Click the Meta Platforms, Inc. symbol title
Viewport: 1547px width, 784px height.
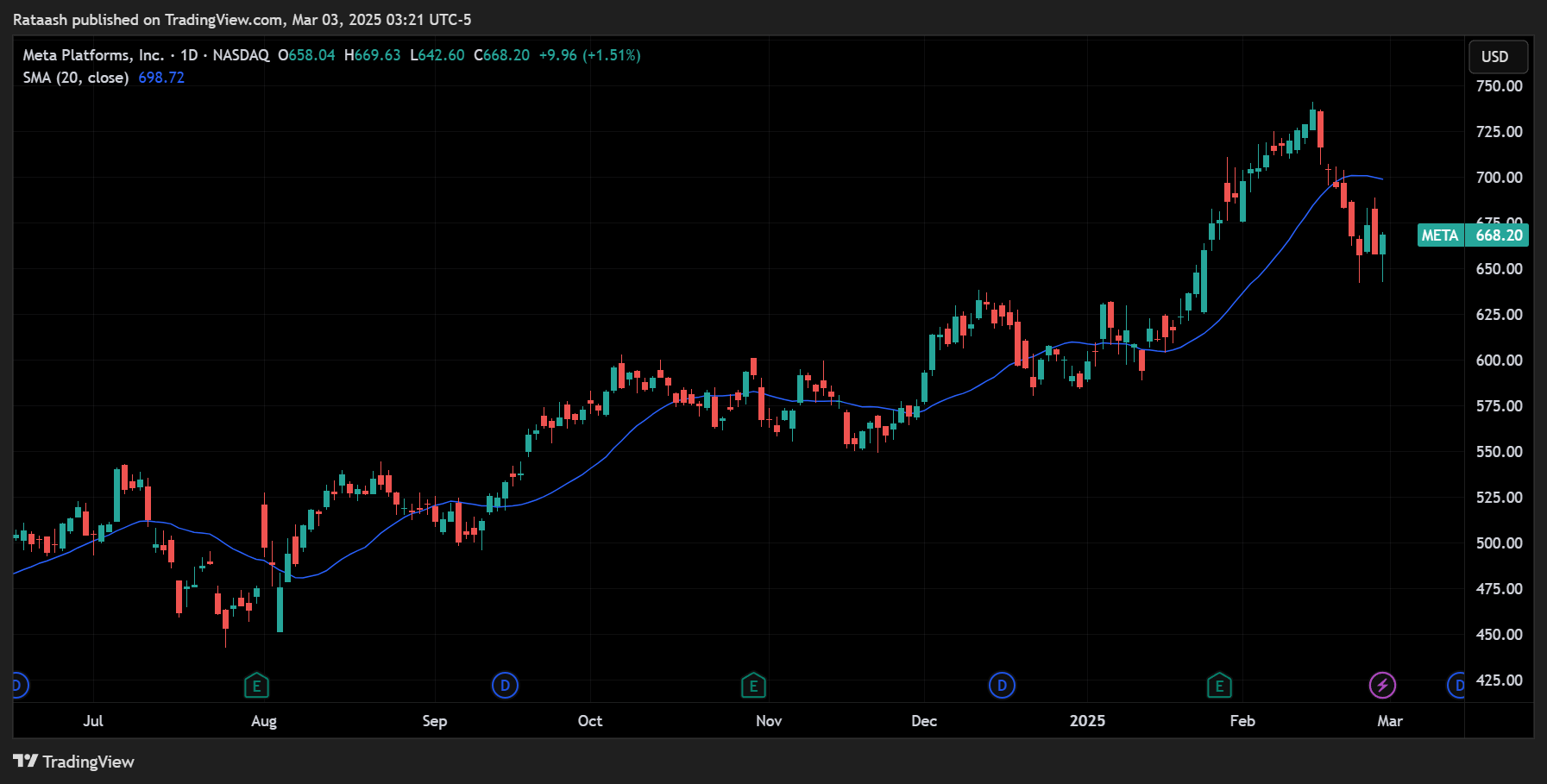pos(93,55)
